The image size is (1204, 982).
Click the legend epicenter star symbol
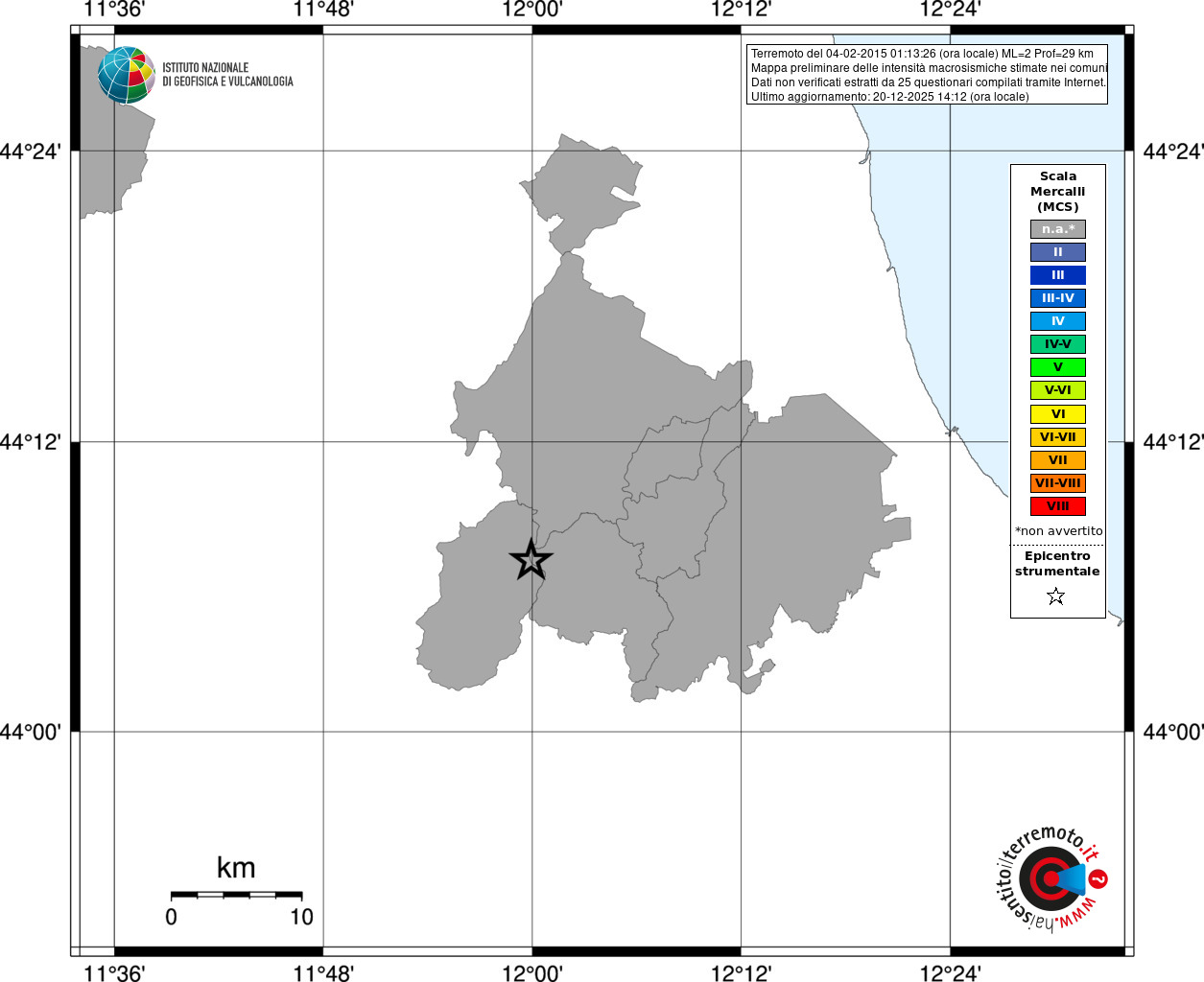coord(1056,596)
